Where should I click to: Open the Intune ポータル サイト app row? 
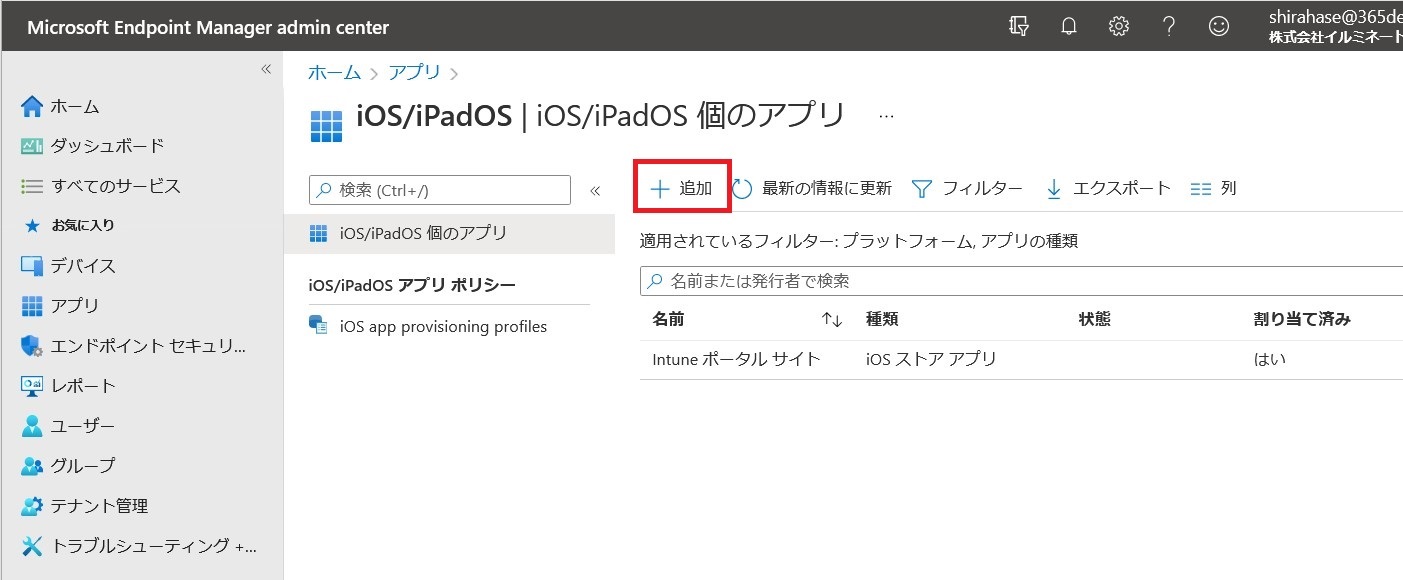click(1021, 359)
